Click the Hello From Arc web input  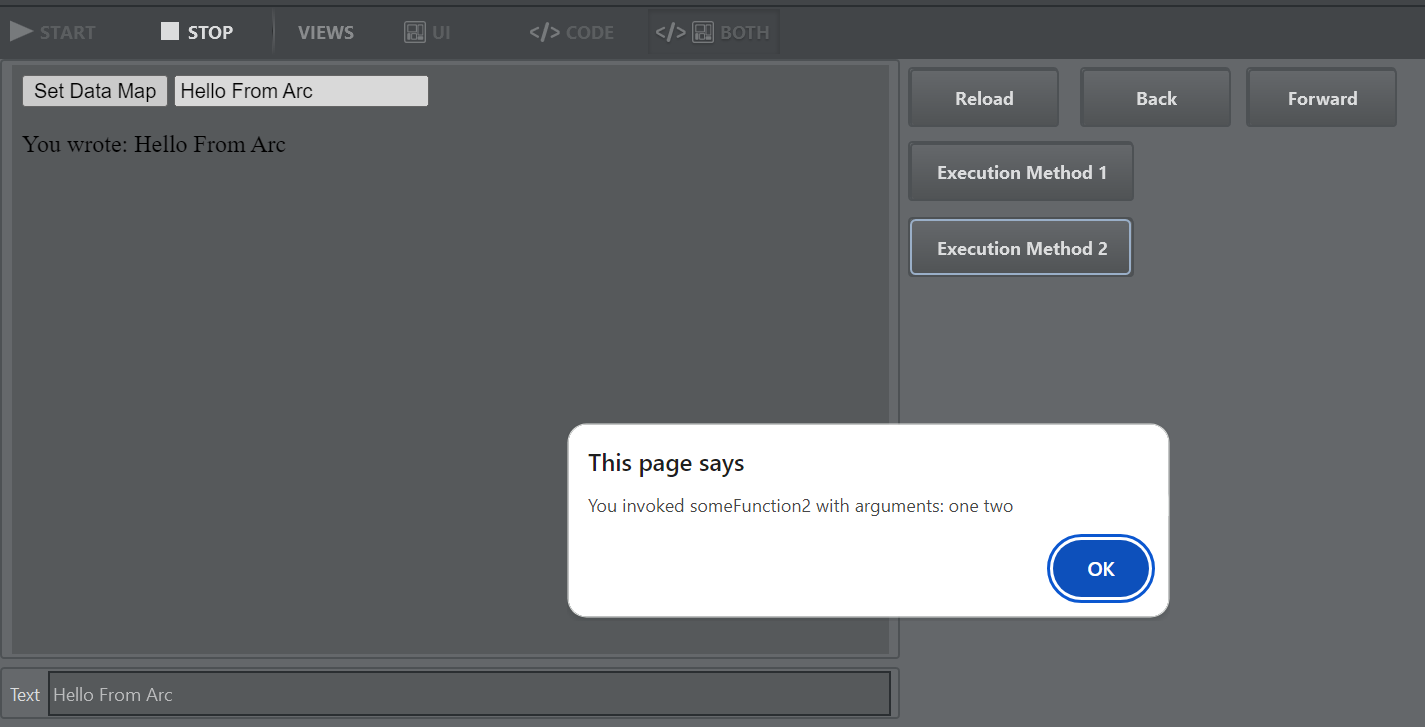pyautogui.click(x=301, y=91)
